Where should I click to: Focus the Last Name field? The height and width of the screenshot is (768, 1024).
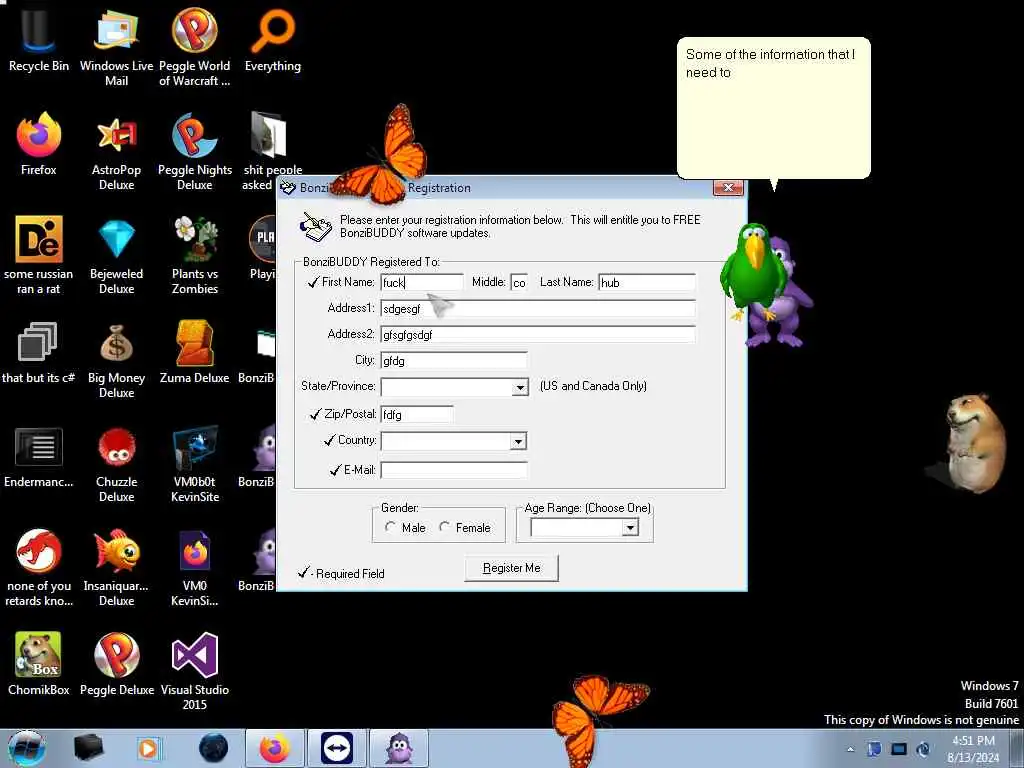click(647, 282)
